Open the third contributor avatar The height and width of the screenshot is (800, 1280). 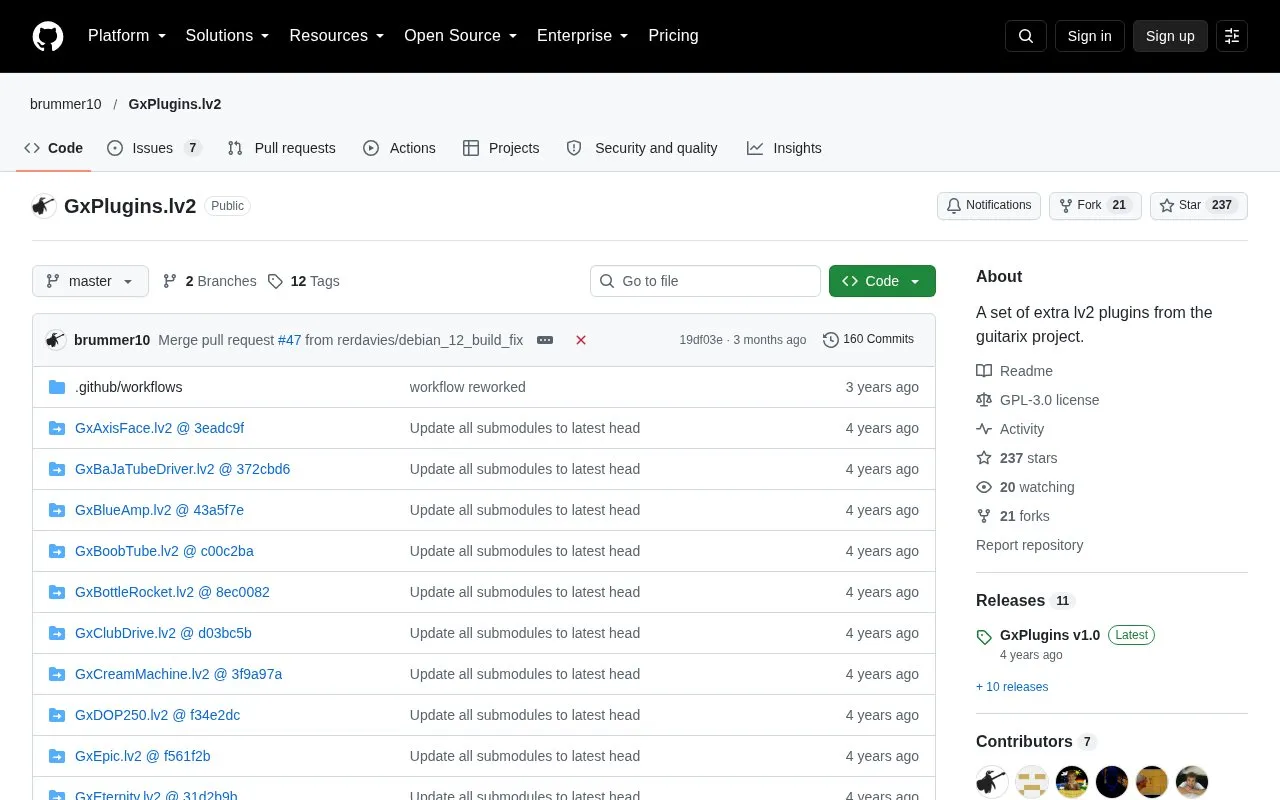1072,782
